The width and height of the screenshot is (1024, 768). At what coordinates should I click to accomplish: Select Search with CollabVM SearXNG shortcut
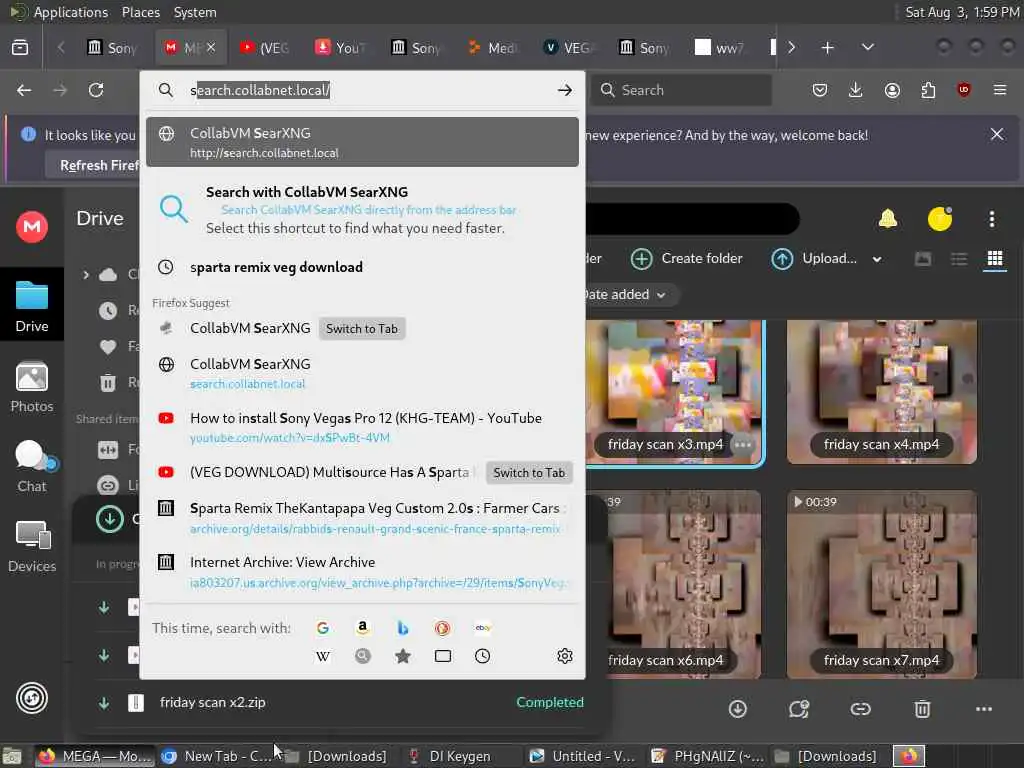pyautogui.click(x=362, y=210)
